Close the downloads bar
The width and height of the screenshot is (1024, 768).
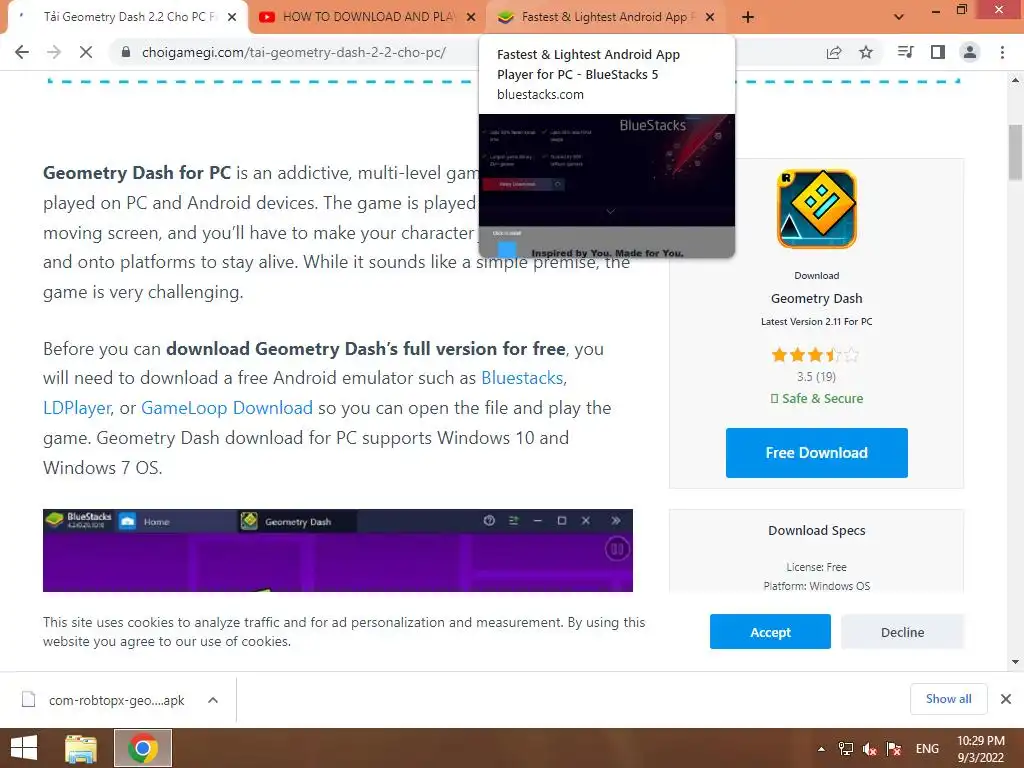point(1006,699)
